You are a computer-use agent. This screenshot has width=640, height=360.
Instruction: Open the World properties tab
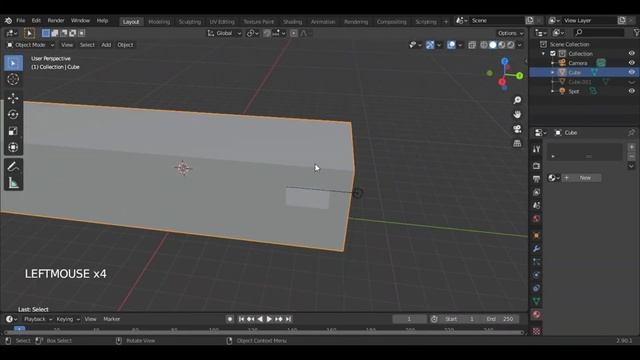pyautogui.click(x=536, y=219)
